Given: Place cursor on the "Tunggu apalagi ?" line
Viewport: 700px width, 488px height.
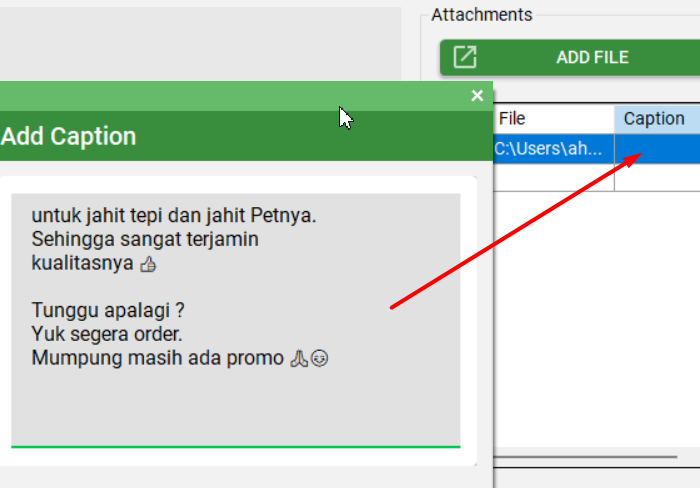Looking at the screenshot, I should click(108, 310).
